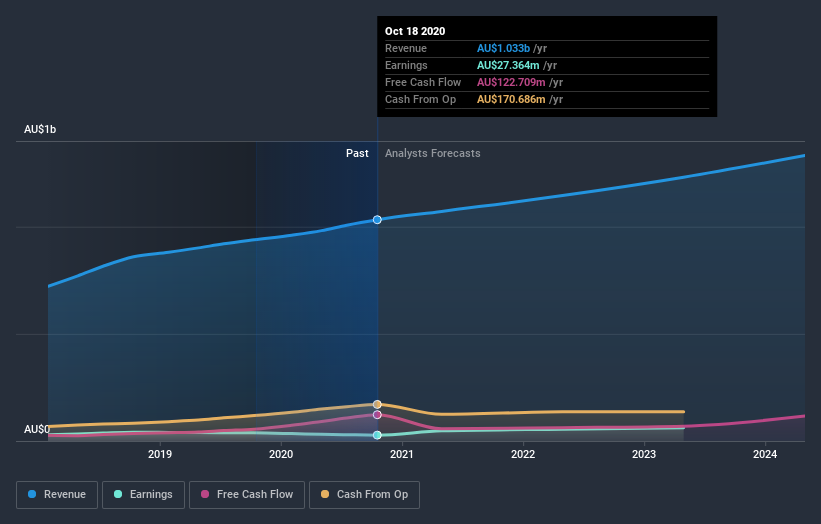Click the Past section label
The height and width of the screenshot is (524, 821).
(x=357, y=153)
